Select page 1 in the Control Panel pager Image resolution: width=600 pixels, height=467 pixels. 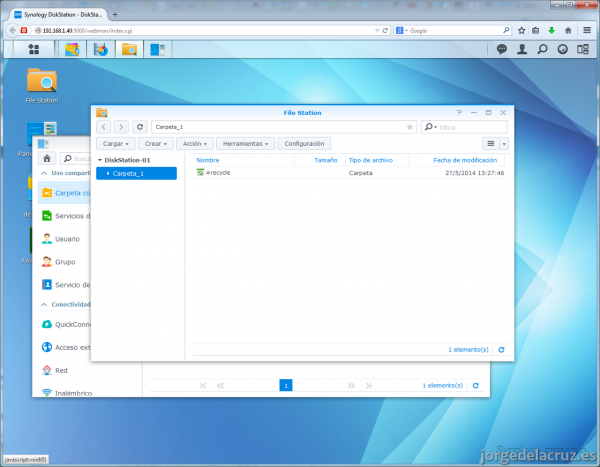(286, 385)
